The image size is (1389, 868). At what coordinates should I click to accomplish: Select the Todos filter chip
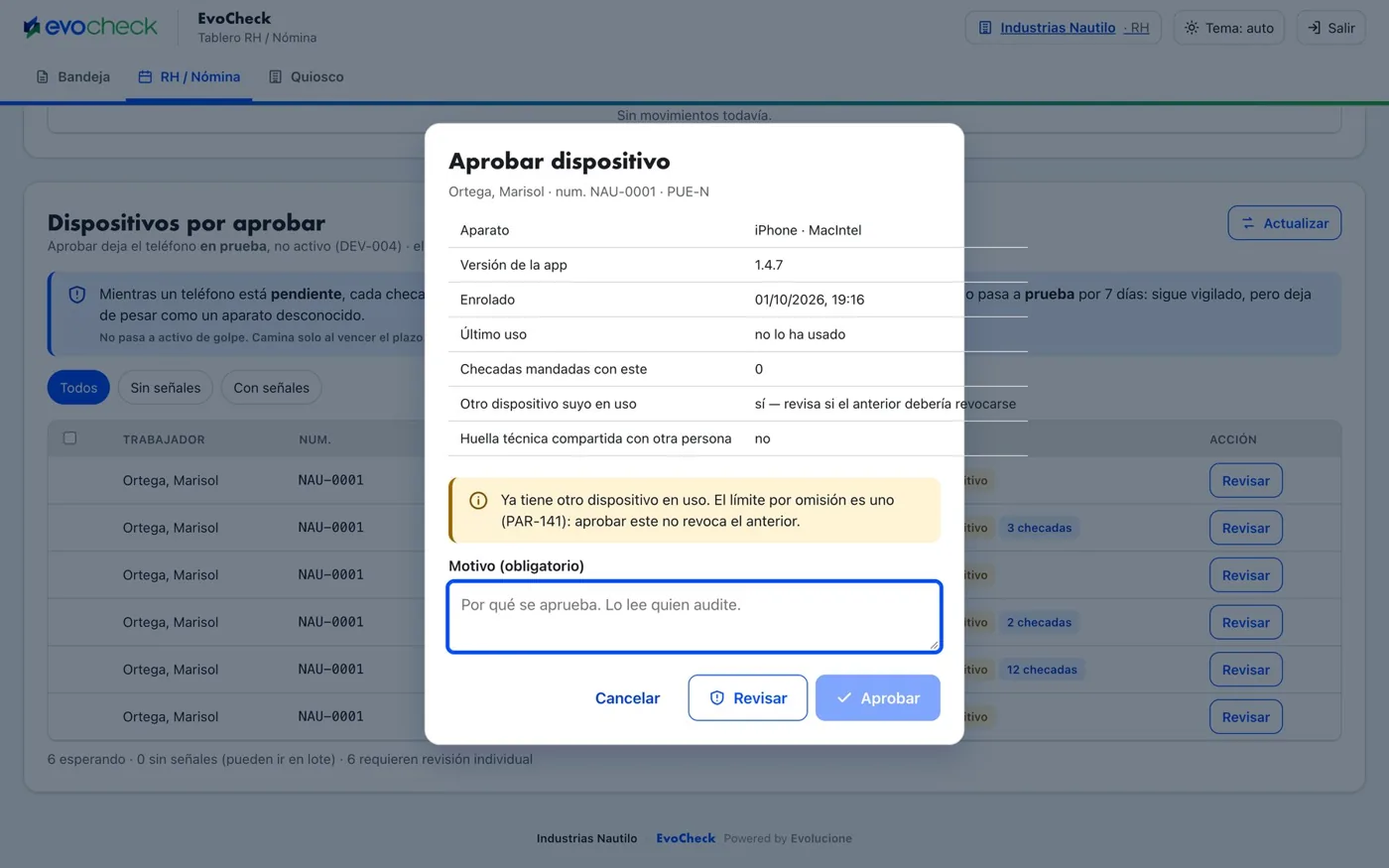click(x=78, y=388)
